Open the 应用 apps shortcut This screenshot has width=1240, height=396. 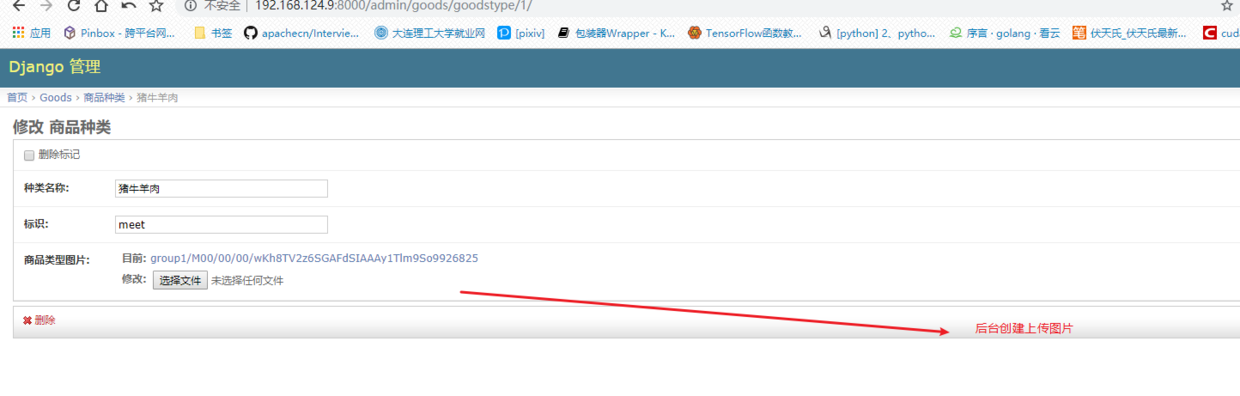[31, 33]
